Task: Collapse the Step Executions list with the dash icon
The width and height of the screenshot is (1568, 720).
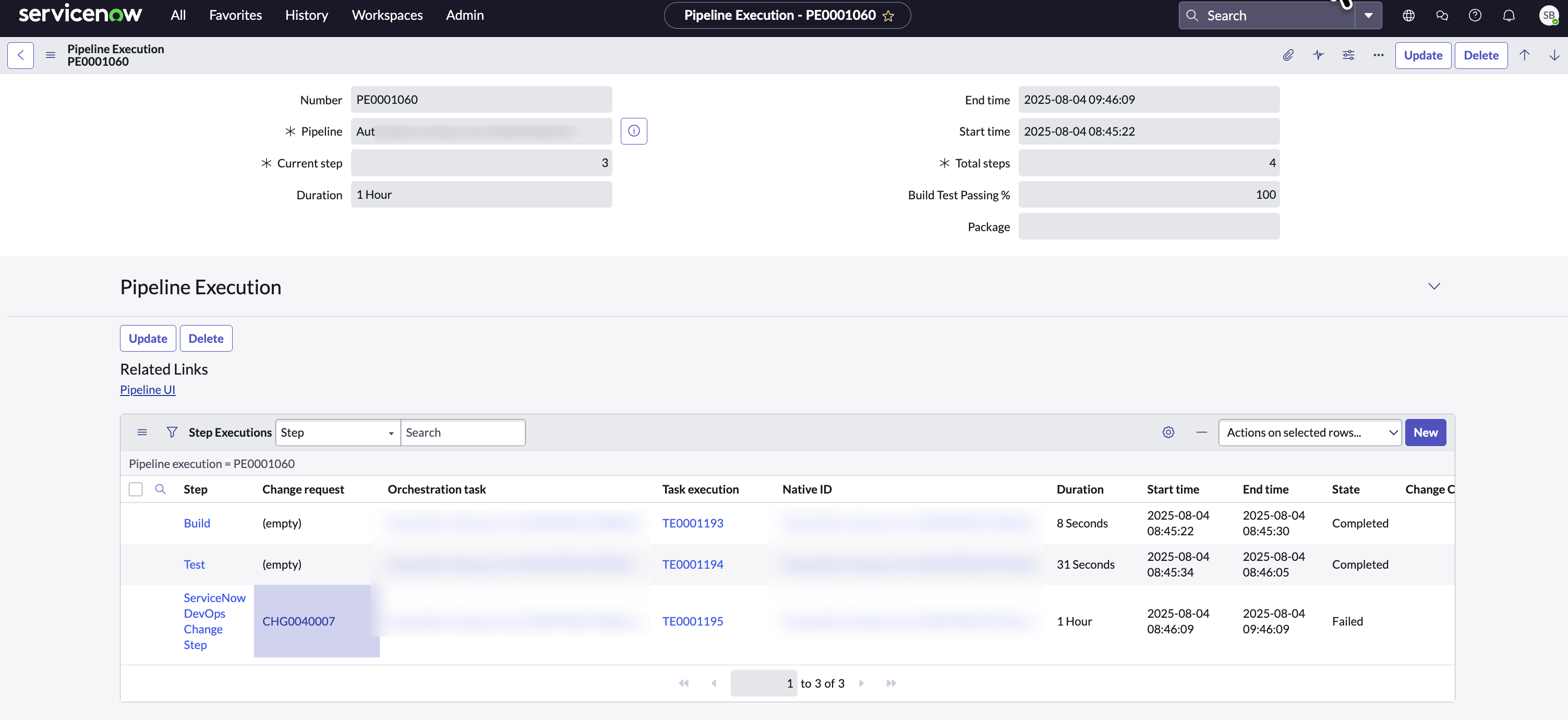Action: click(1202, 432)
